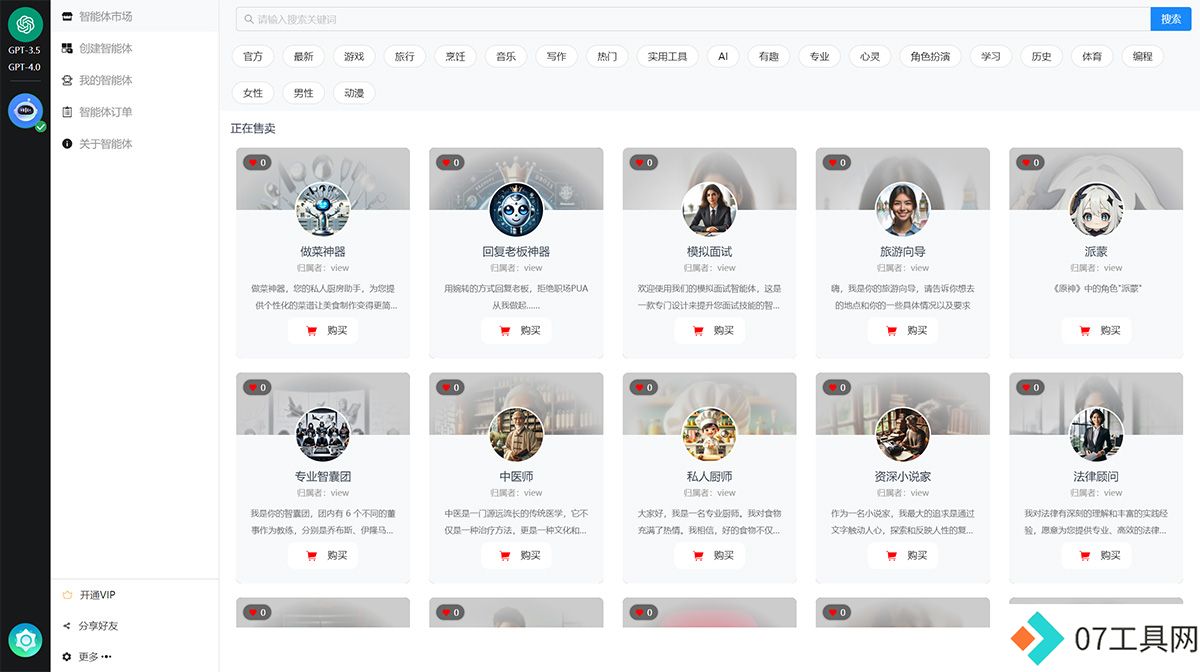This screenshot has width=1200, height=672.
Task: Click the green settings gear icon bottom-left
Action: (25, 640)
